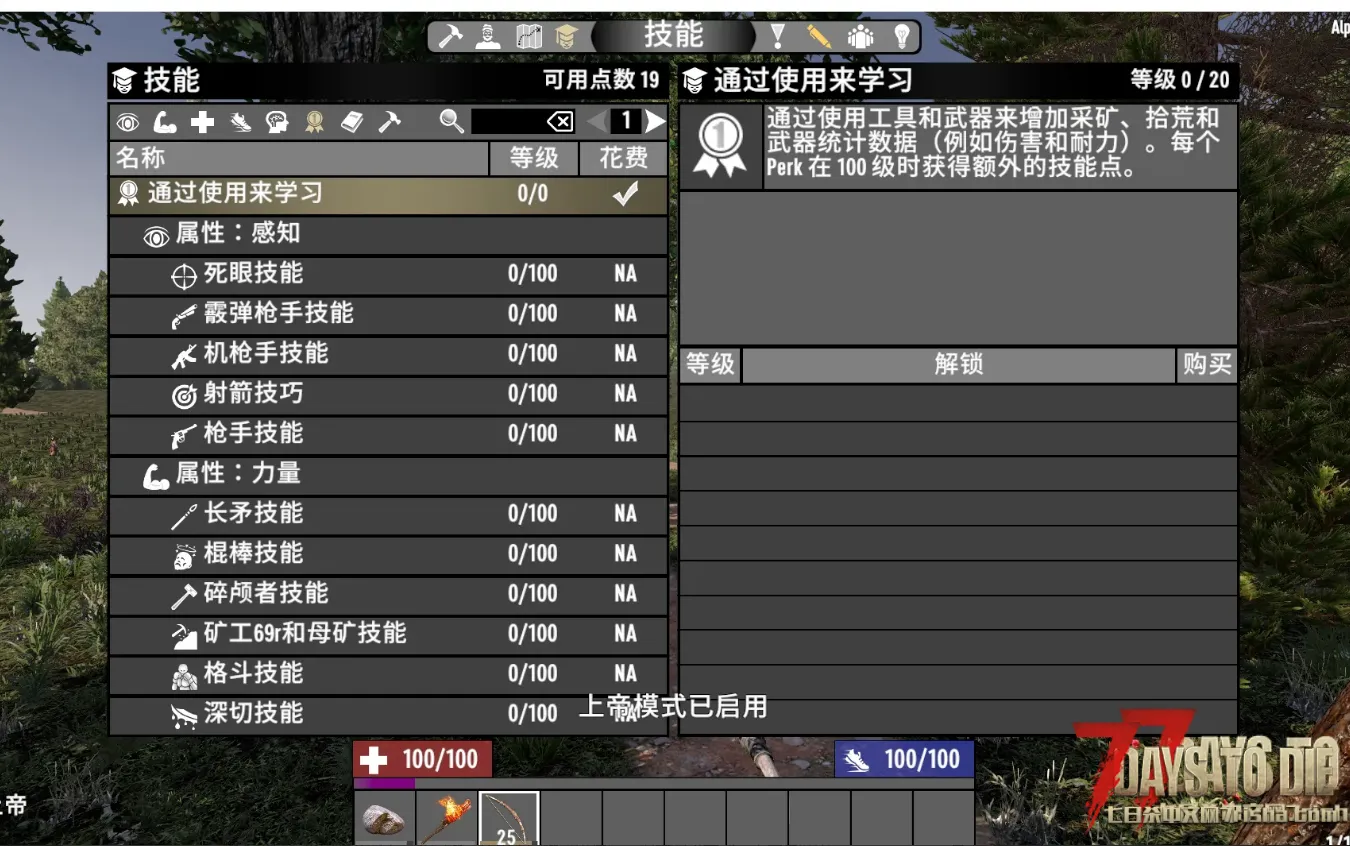This screenshot has width=1350, height=846.
Task: Select the 技能 tab in top bar
Action: (x=673, y=35)
